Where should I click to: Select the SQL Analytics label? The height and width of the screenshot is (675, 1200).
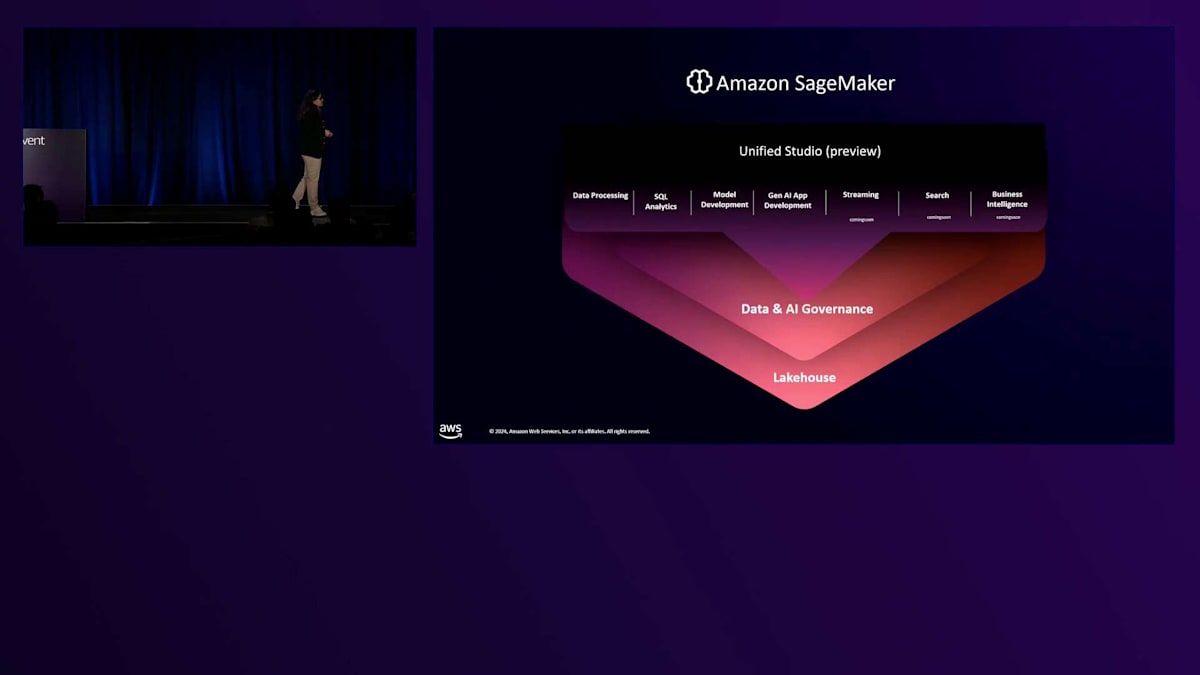(x=661, y=202)
